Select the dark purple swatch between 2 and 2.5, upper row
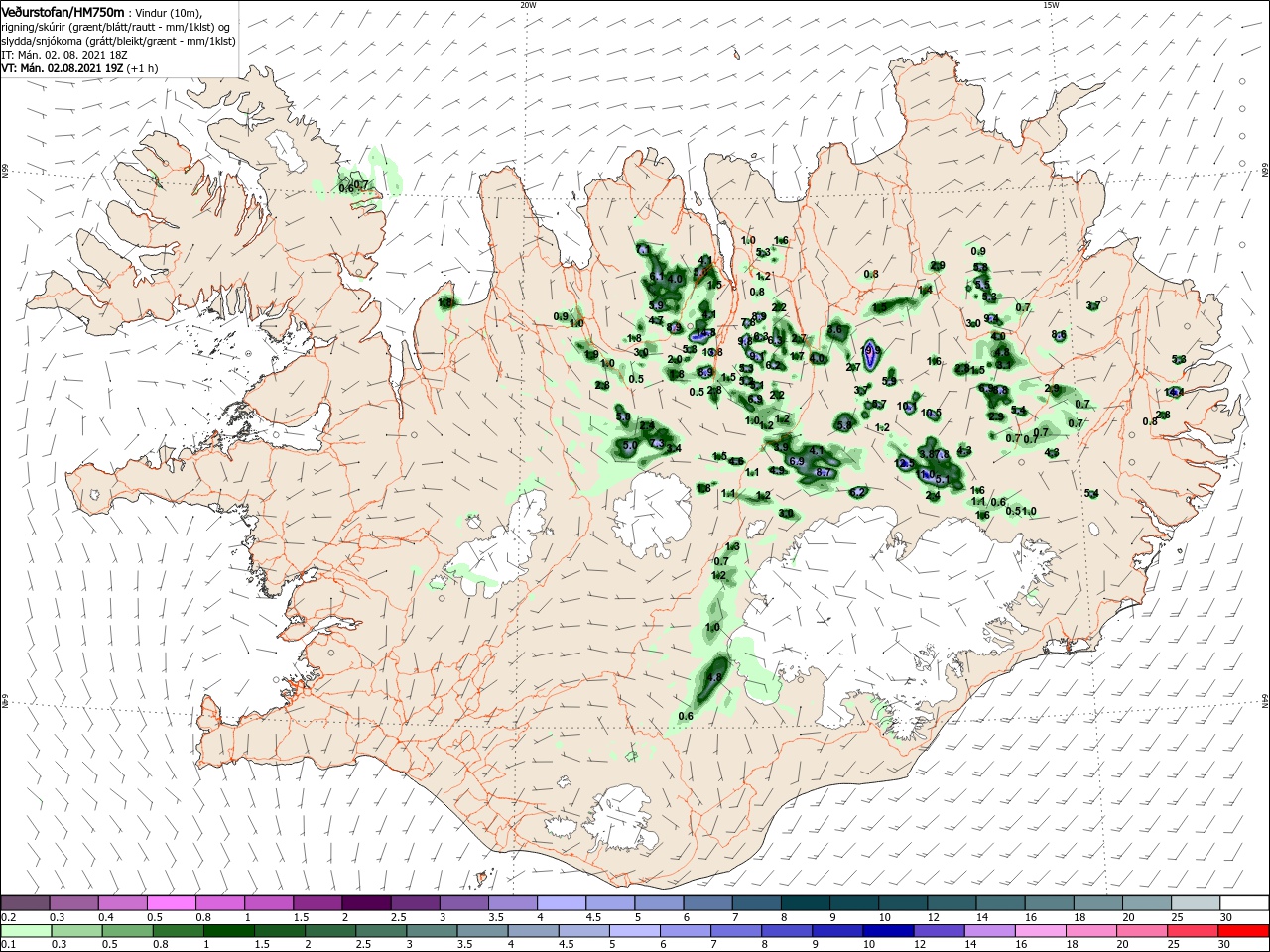Screen dimensions: 1270x952 click(x=366, y=903)
